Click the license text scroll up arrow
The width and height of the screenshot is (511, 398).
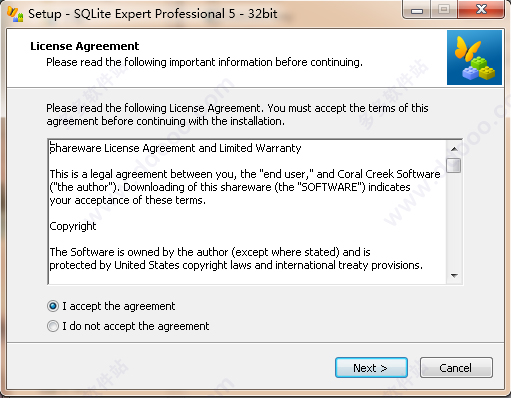pos(454,149)
